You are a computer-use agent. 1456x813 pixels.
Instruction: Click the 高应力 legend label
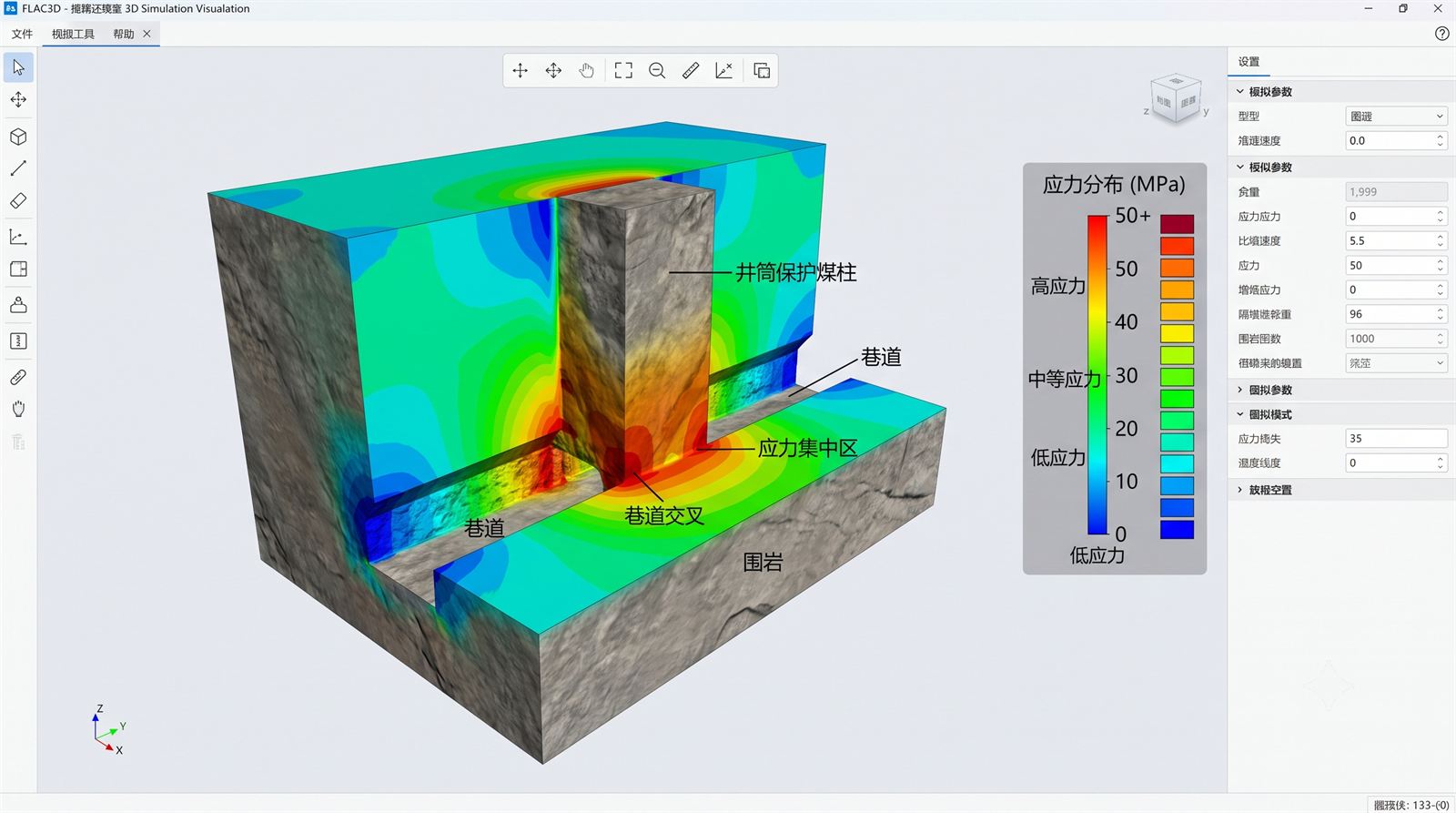1057,287
